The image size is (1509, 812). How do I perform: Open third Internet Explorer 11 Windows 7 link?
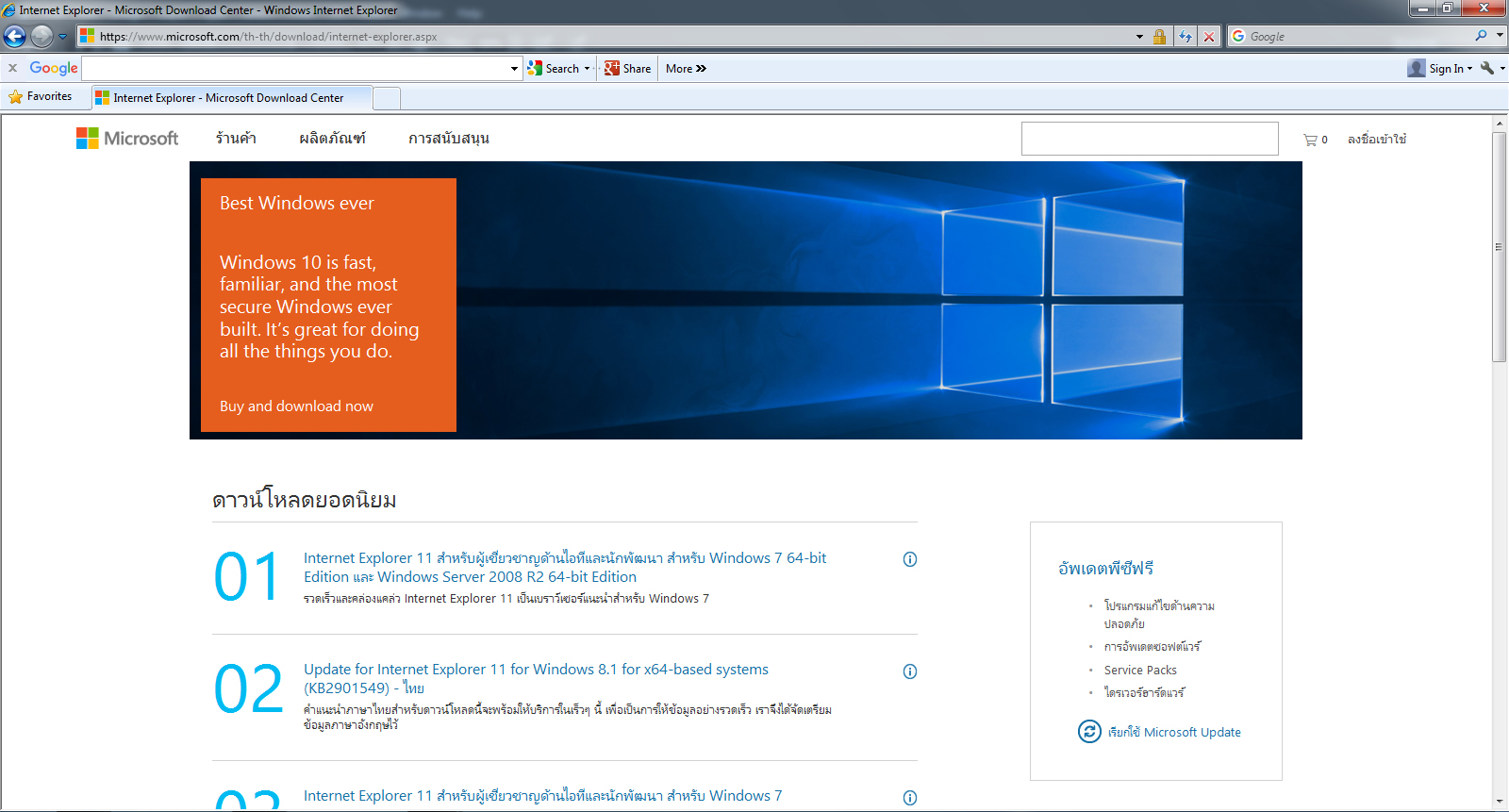click(542, 796)
